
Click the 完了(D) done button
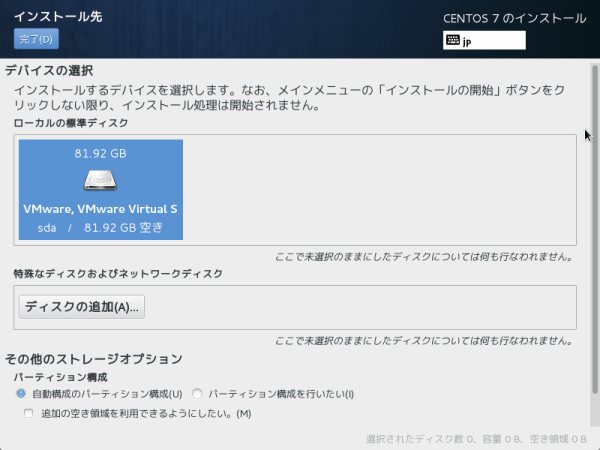point(36,39)
